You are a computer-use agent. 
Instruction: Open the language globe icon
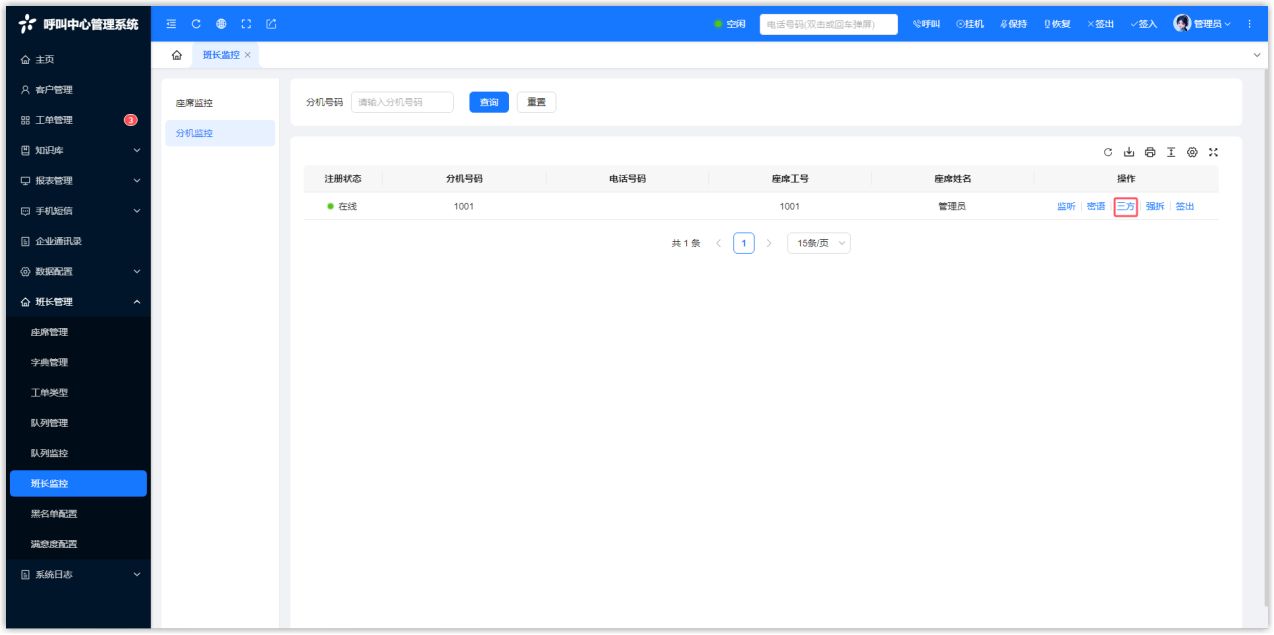221,24
